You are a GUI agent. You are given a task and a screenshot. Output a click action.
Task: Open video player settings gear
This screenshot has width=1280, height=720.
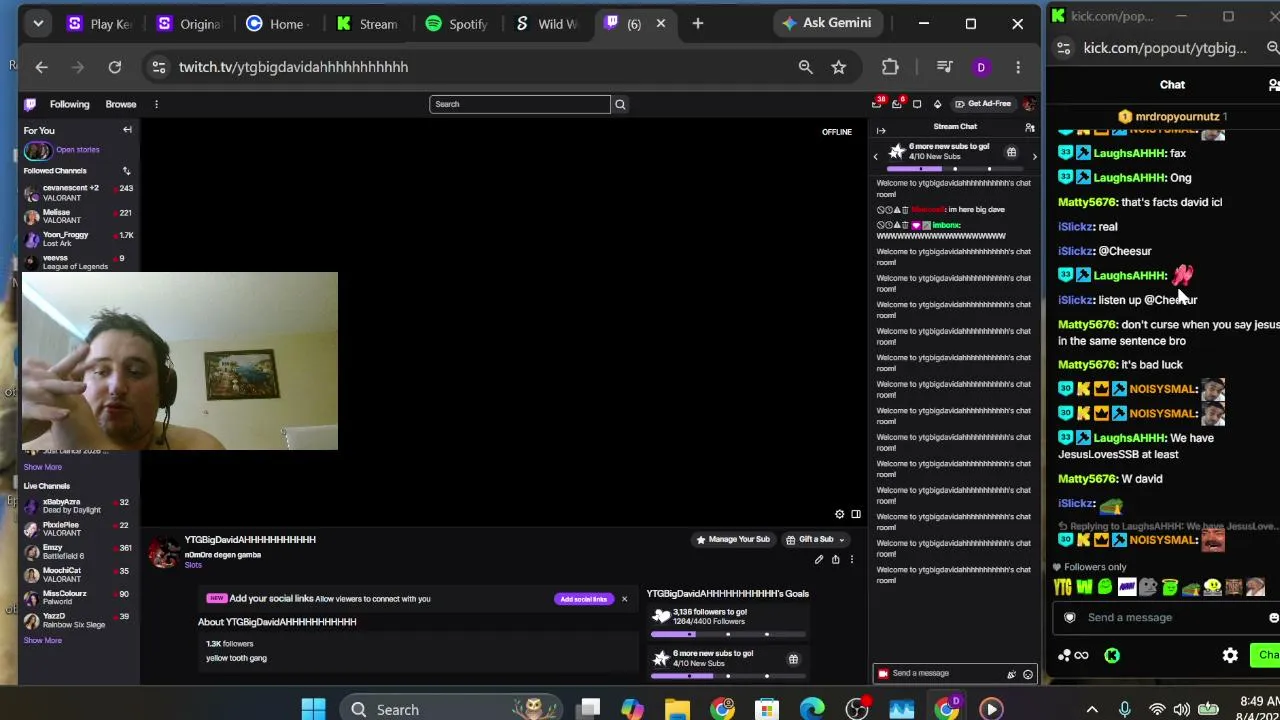pyautogui.click(x=840, y=514)
